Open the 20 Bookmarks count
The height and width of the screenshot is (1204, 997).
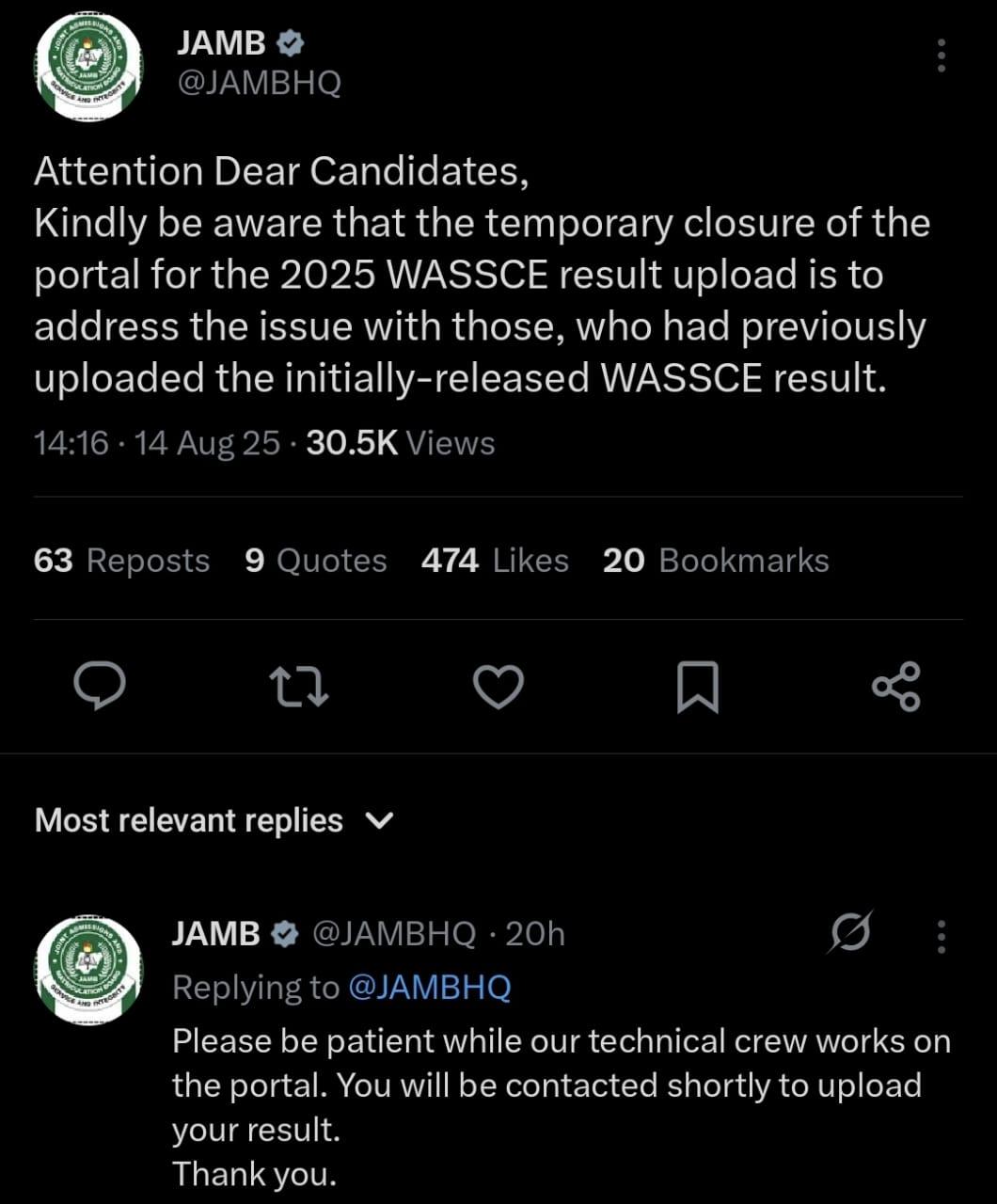pyautogui.click(x=716, y=561)
